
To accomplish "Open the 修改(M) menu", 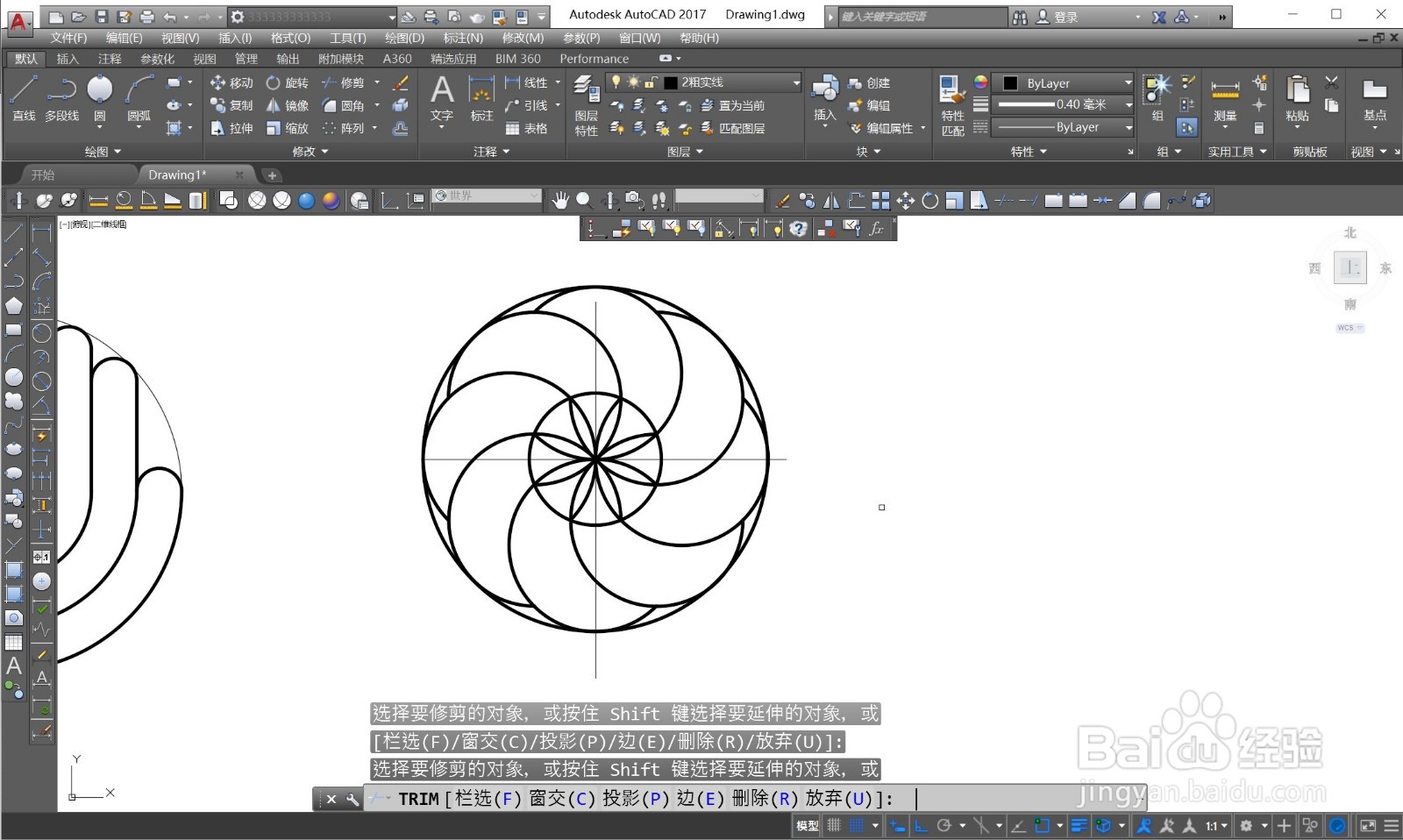I will (x=523, y=38).
